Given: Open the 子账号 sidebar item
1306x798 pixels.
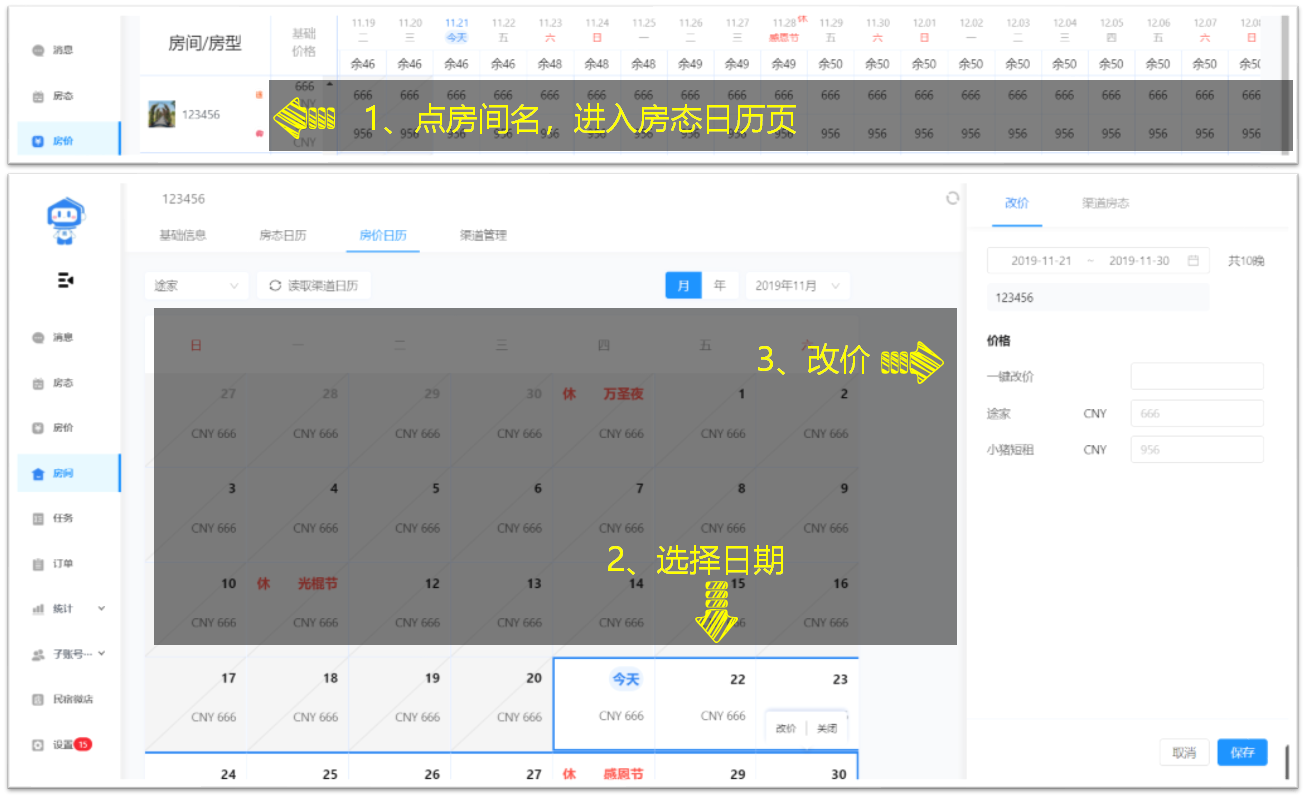Looking at the screenshot, I should [x=68, y=654].
